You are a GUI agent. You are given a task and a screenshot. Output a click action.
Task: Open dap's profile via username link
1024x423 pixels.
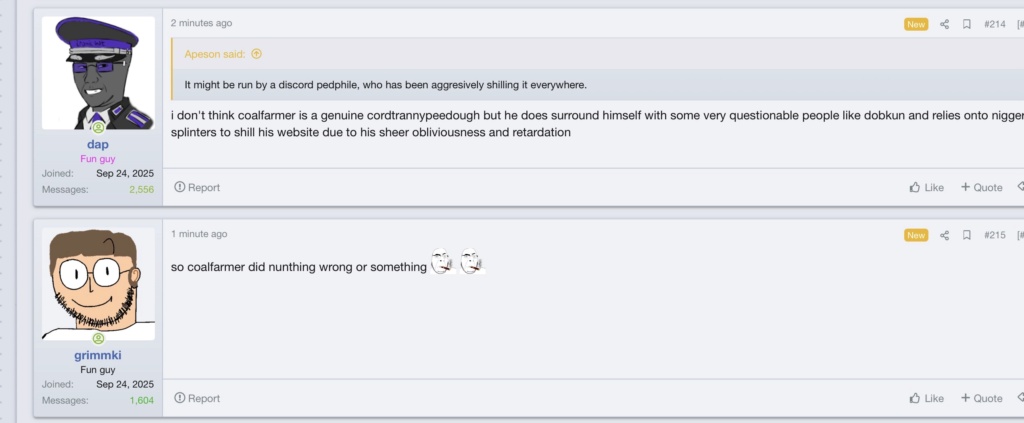98,144
